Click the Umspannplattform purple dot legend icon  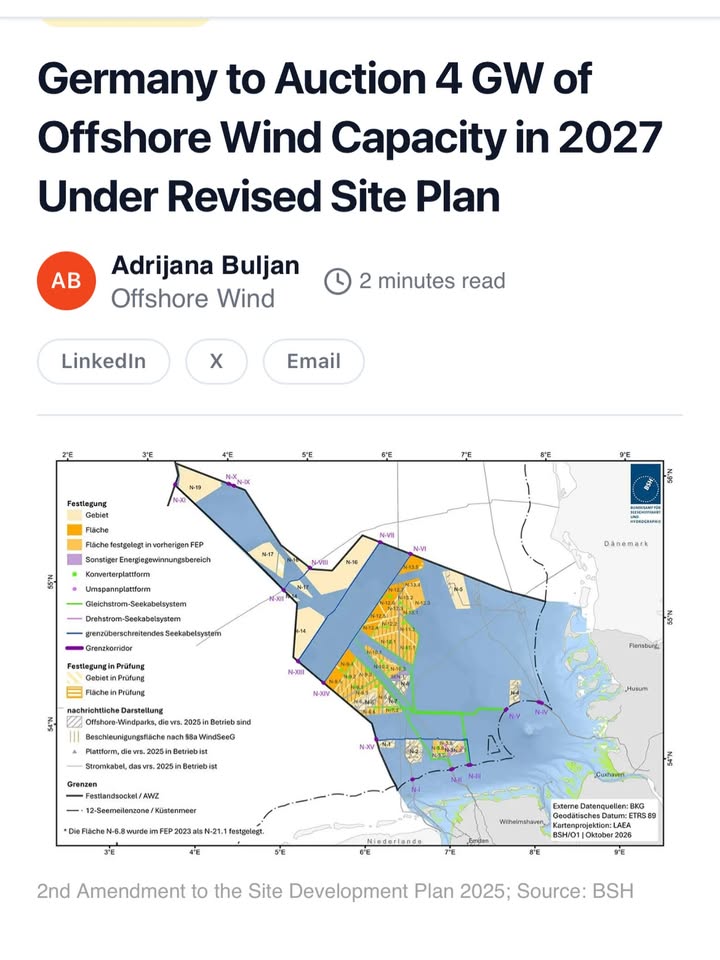[x=74, y=589]
